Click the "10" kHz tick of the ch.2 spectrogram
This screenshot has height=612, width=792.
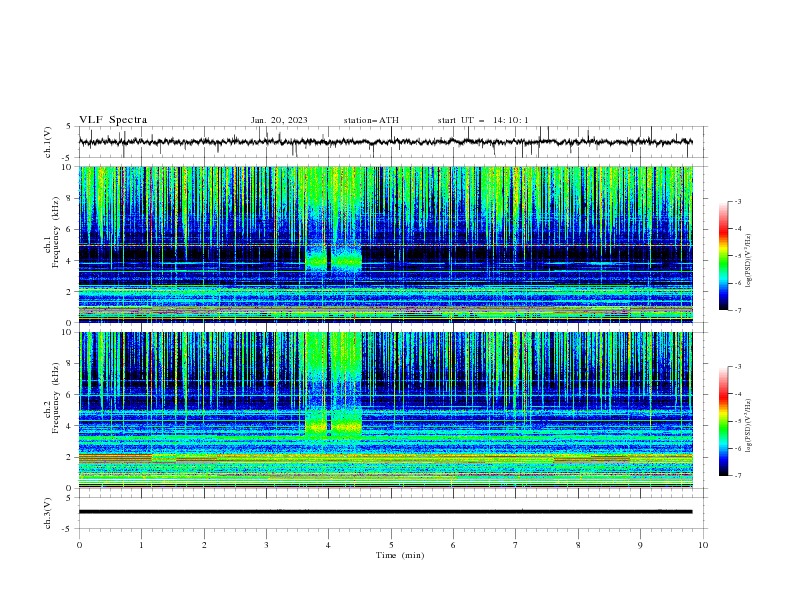pos(69,332)
